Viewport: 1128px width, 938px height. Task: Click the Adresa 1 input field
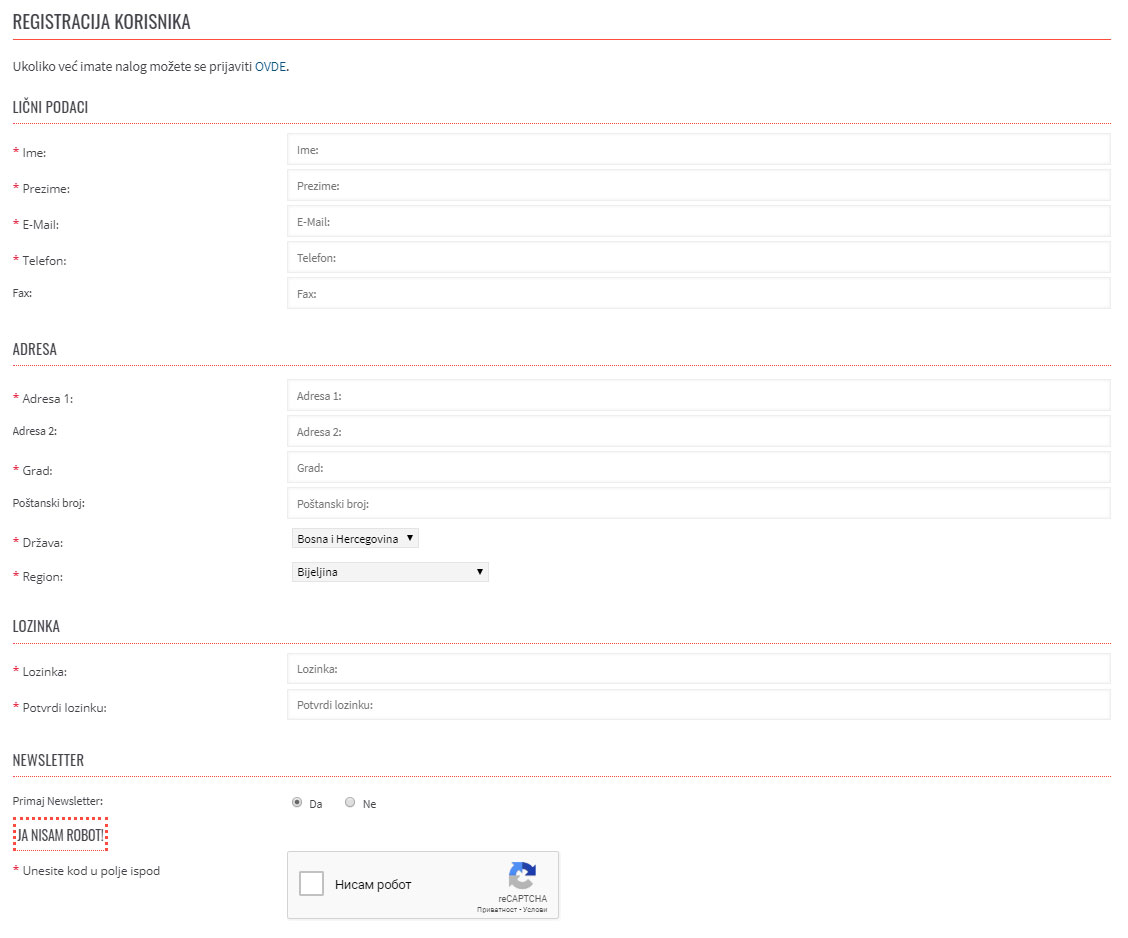pos(699,396)
